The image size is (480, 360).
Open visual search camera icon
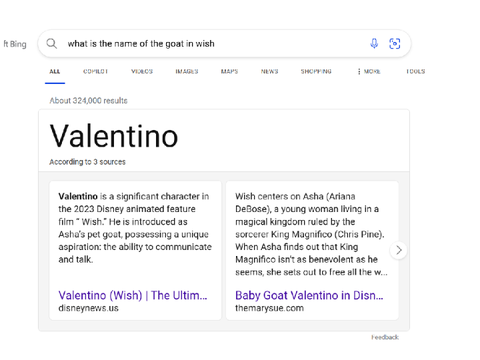395,44
